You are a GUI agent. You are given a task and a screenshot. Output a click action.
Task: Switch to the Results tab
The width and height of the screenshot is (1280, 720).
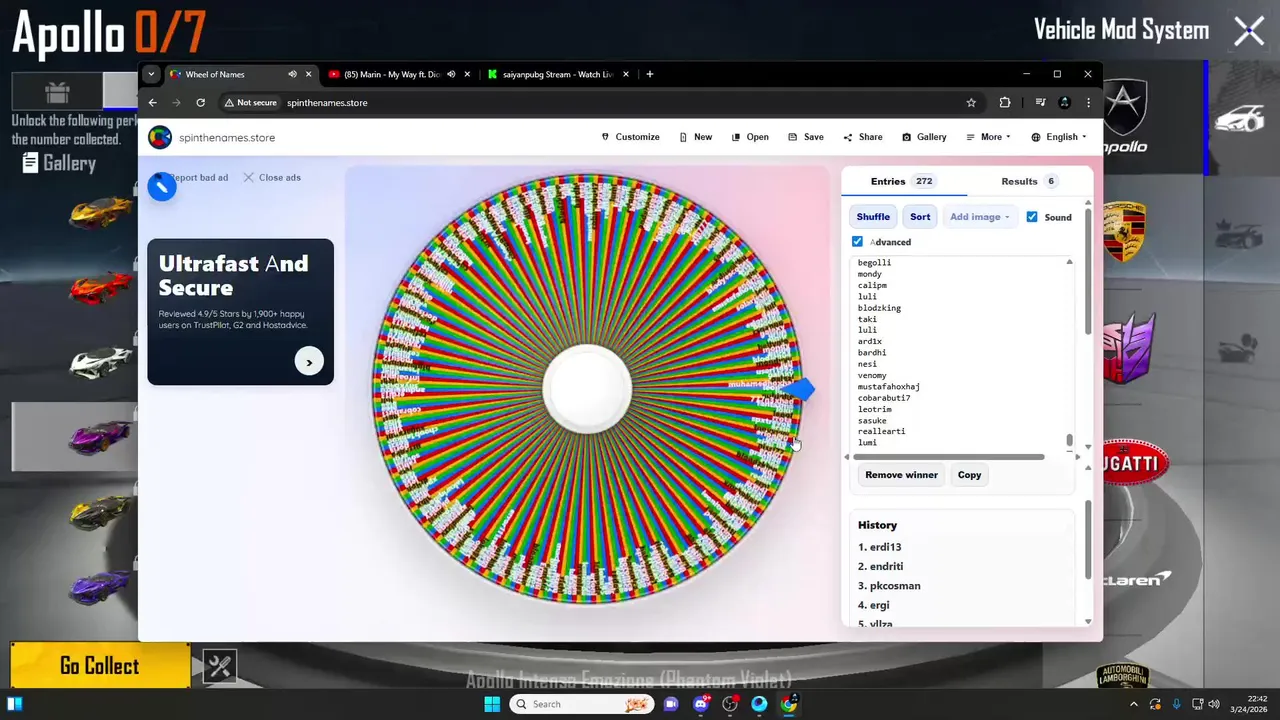[1029, 181]
